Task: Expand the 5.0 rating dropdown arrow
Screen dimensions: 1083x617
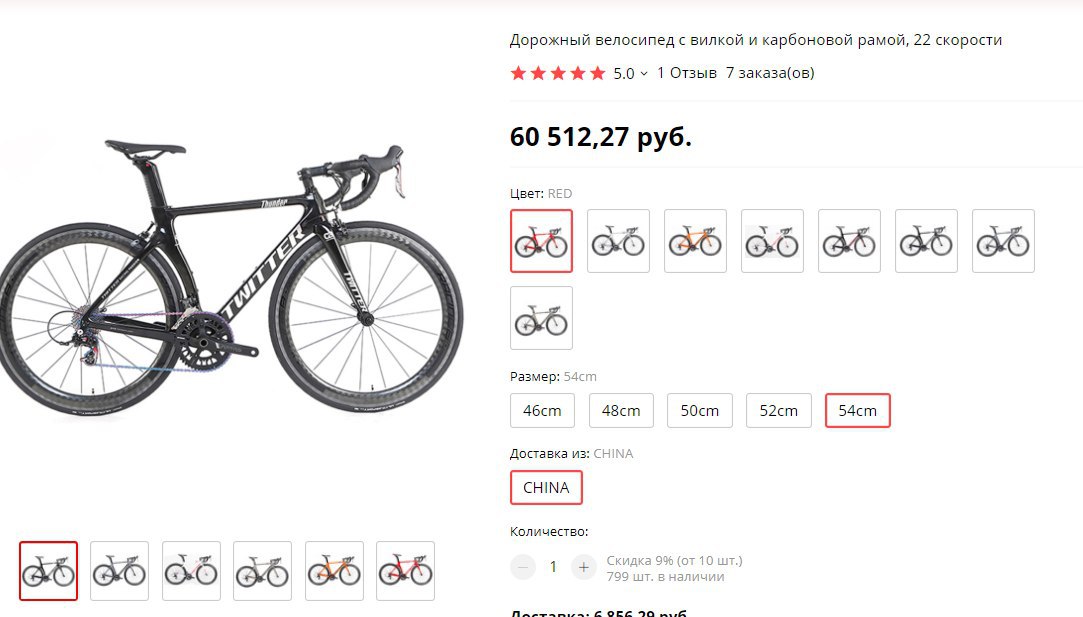Action: [644, 73]
